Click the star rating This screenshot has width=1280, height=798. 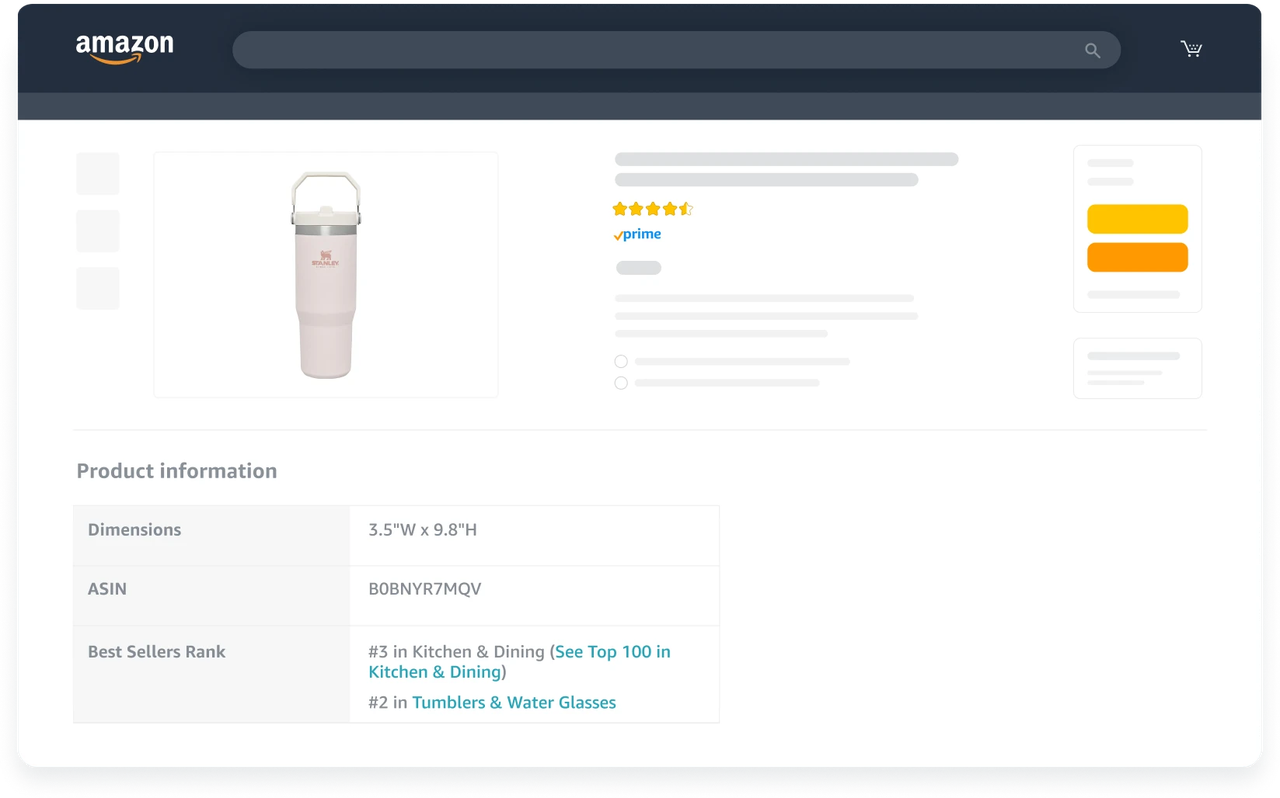652,209
